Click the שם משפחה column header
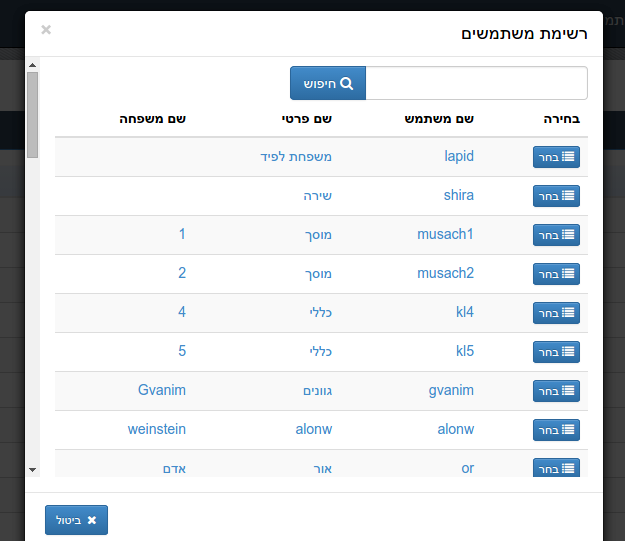Viewport: 625px width, 541px height. pos(152,119)
